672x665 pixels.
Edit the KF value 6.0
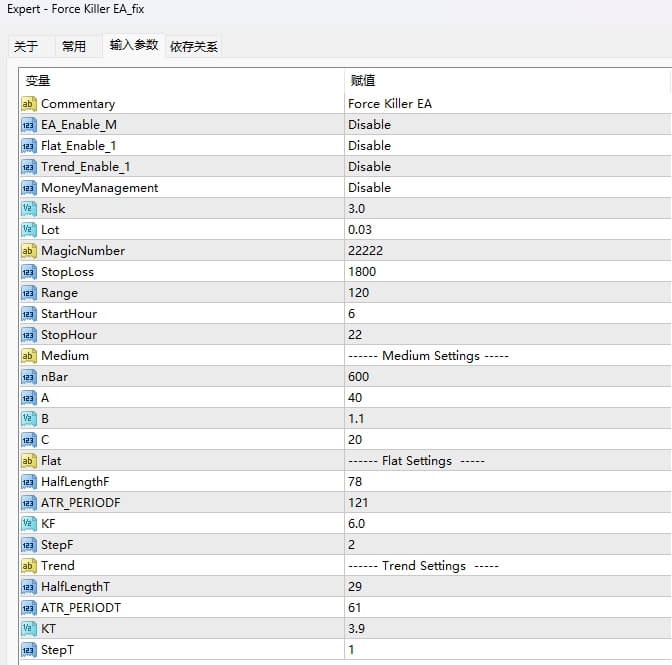click(x=508, y=524)
